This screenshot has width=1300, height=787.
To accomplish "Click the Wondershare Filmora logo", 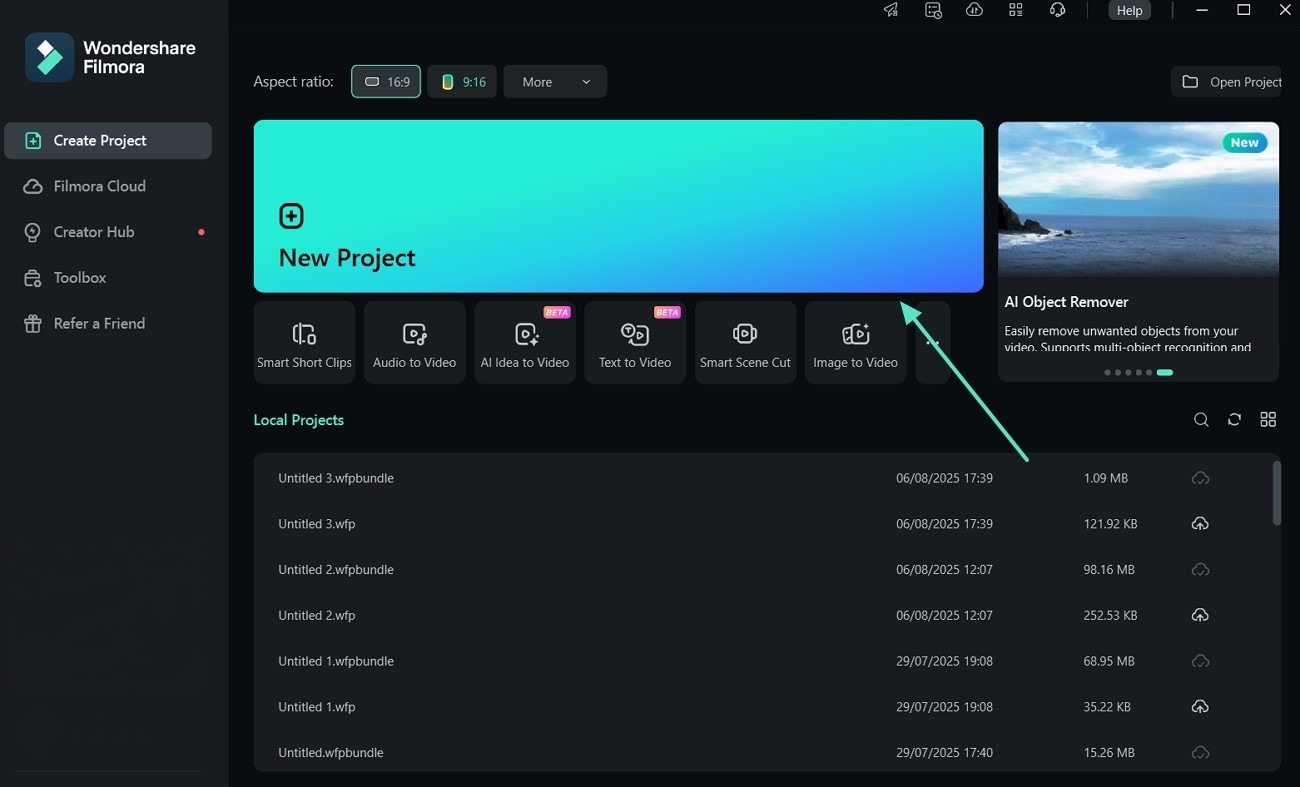I will coord(110,57).
